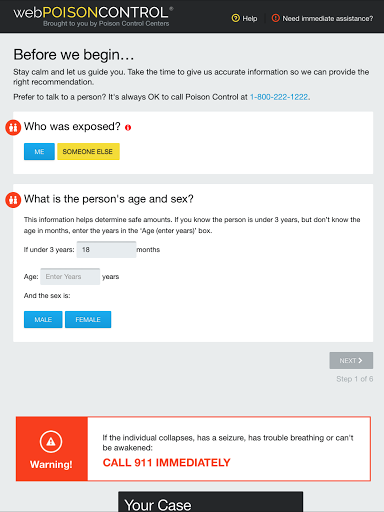Click the NEXT button
Image resolution: width=384 pixels, height=512 pixels.
(x=351, y=360)
